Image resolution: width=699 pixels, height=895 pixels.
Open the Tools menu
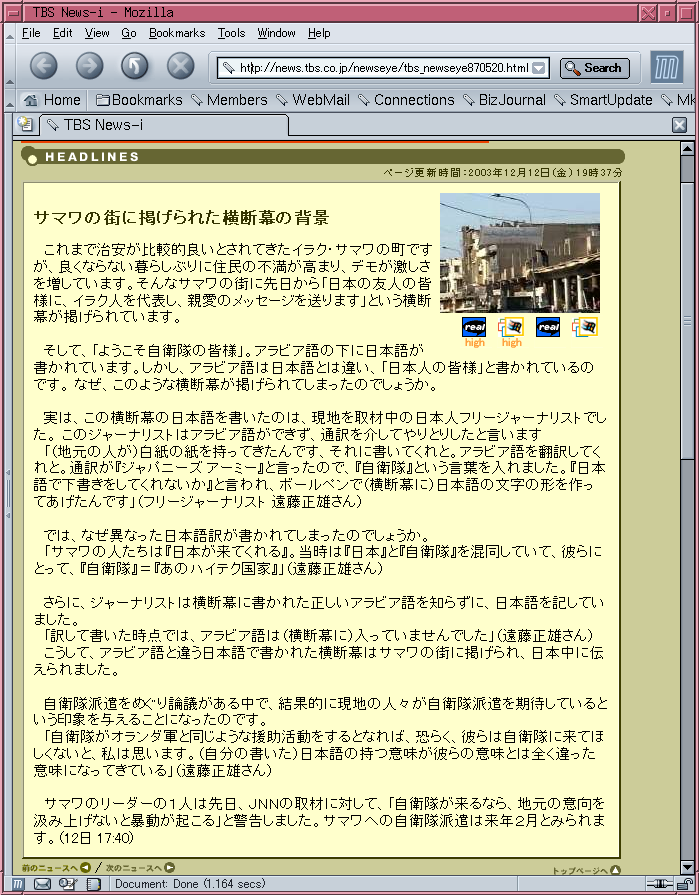point(231,33)
